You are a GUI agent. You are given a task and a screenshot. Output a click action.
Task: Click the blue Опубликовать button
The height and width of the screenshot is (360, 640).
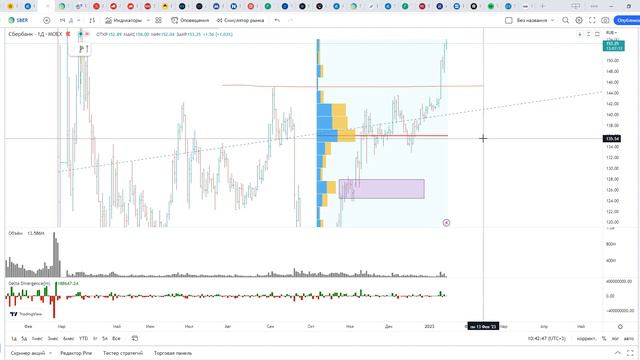click(627, 20)
